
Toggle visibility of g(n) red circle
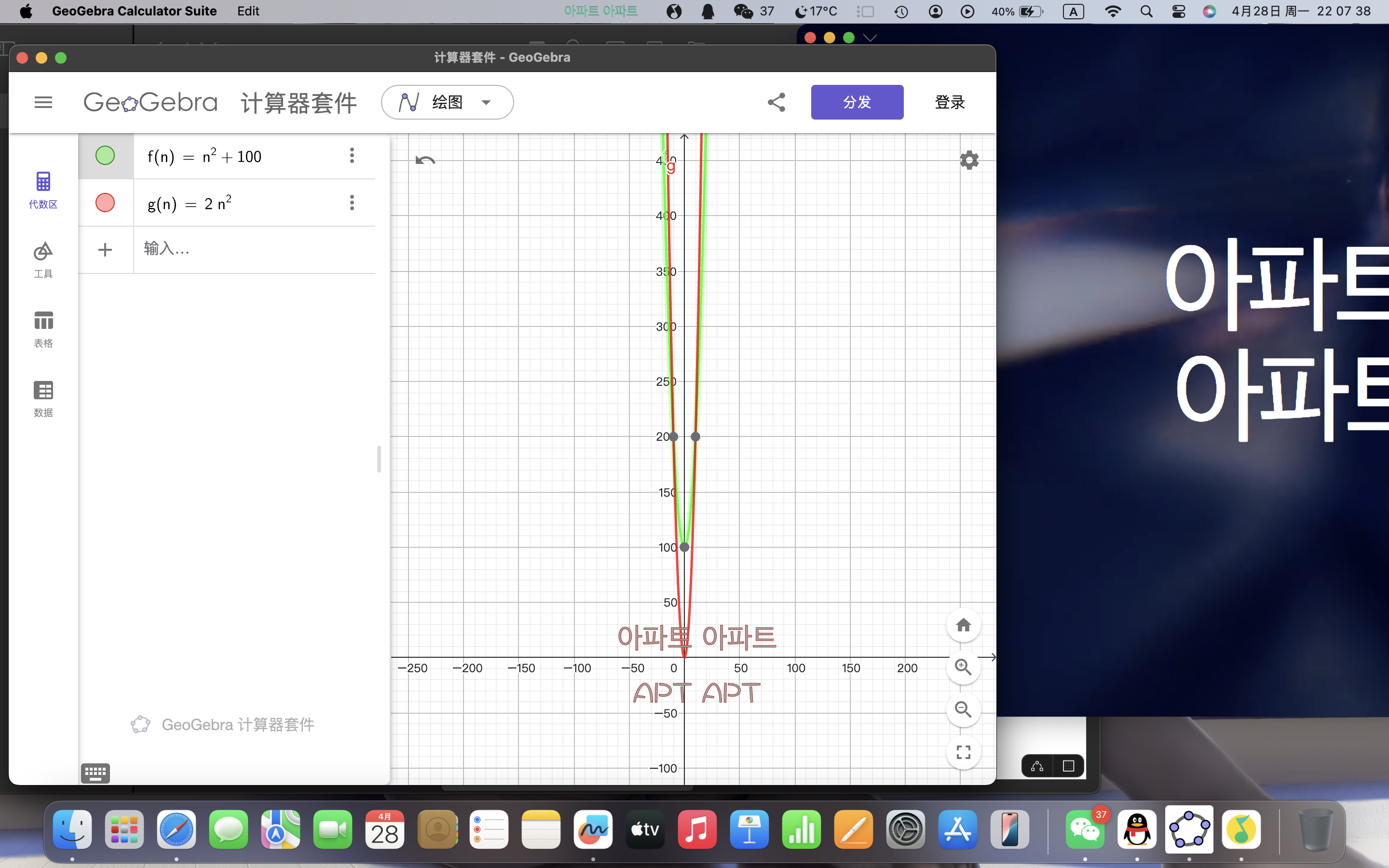[105, 203]
